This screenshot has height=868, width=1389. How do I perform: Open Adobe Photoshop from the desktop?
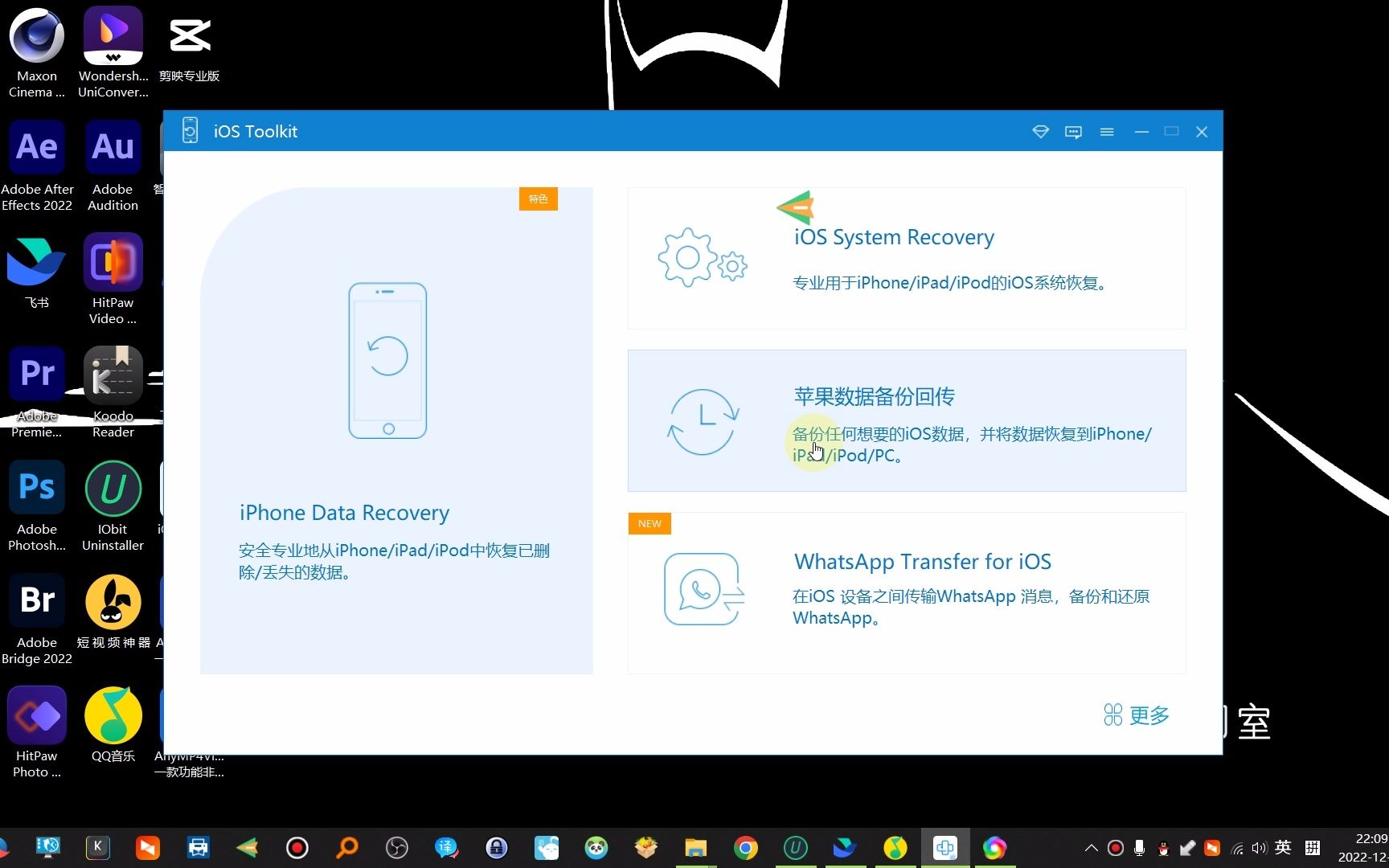(36, 486)
